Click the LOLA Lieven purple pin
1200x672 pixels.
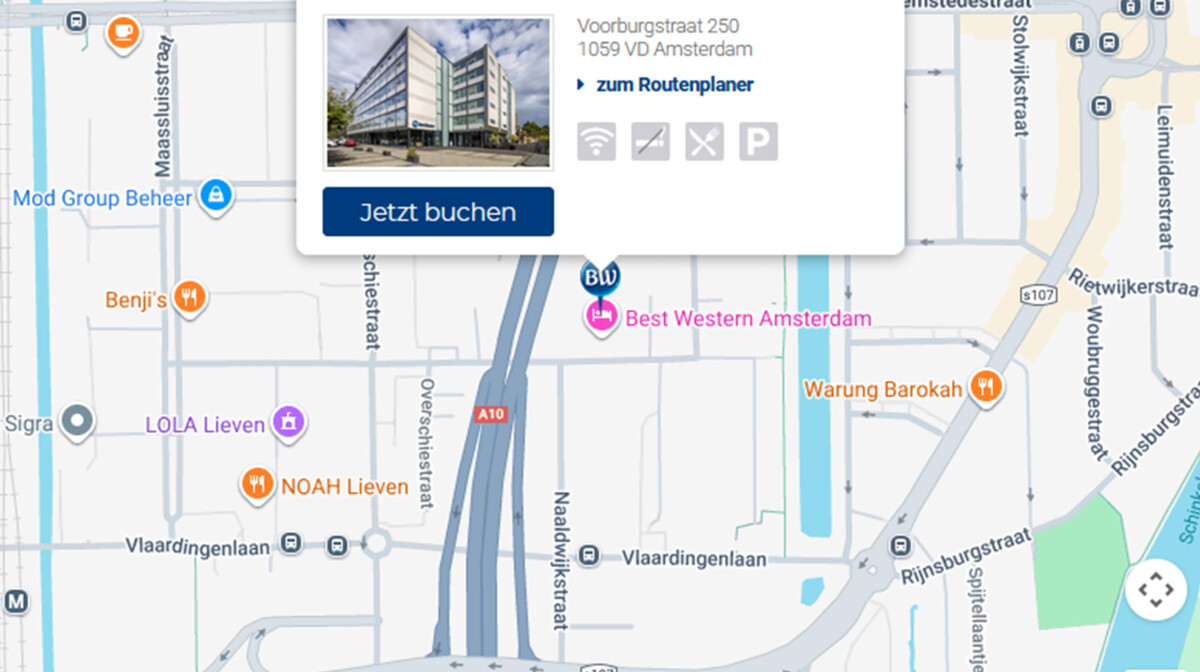point(289,423)
